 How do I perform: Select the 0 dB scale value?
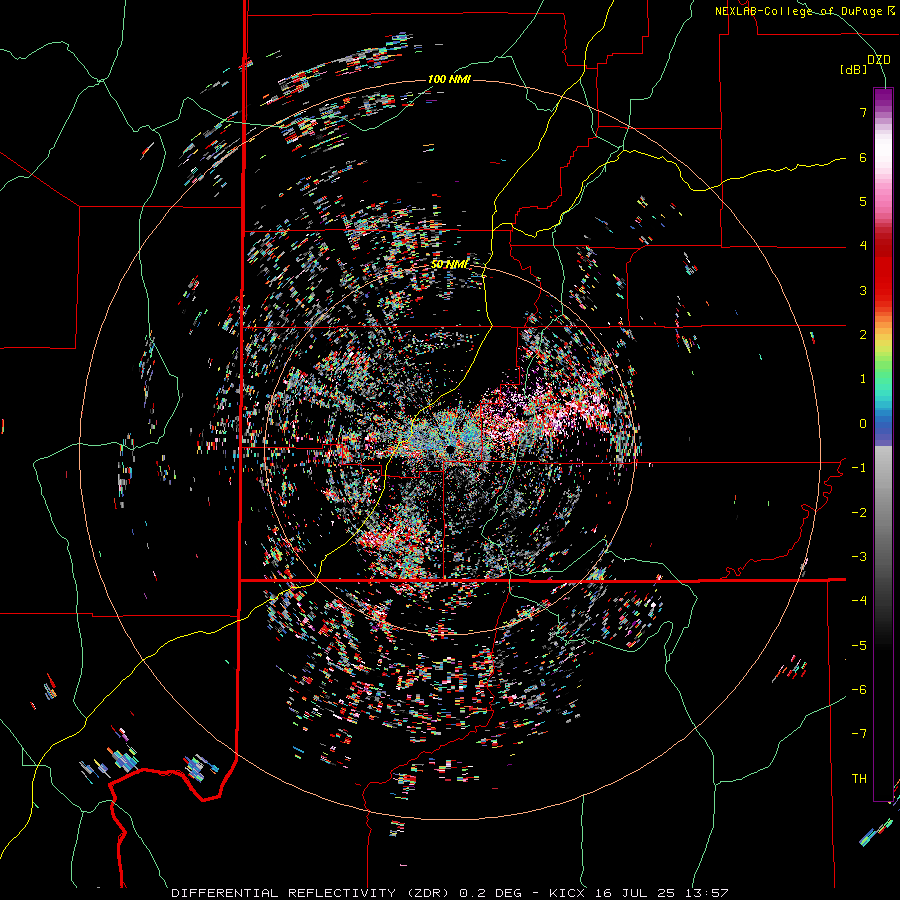click(x=863, y=424)
